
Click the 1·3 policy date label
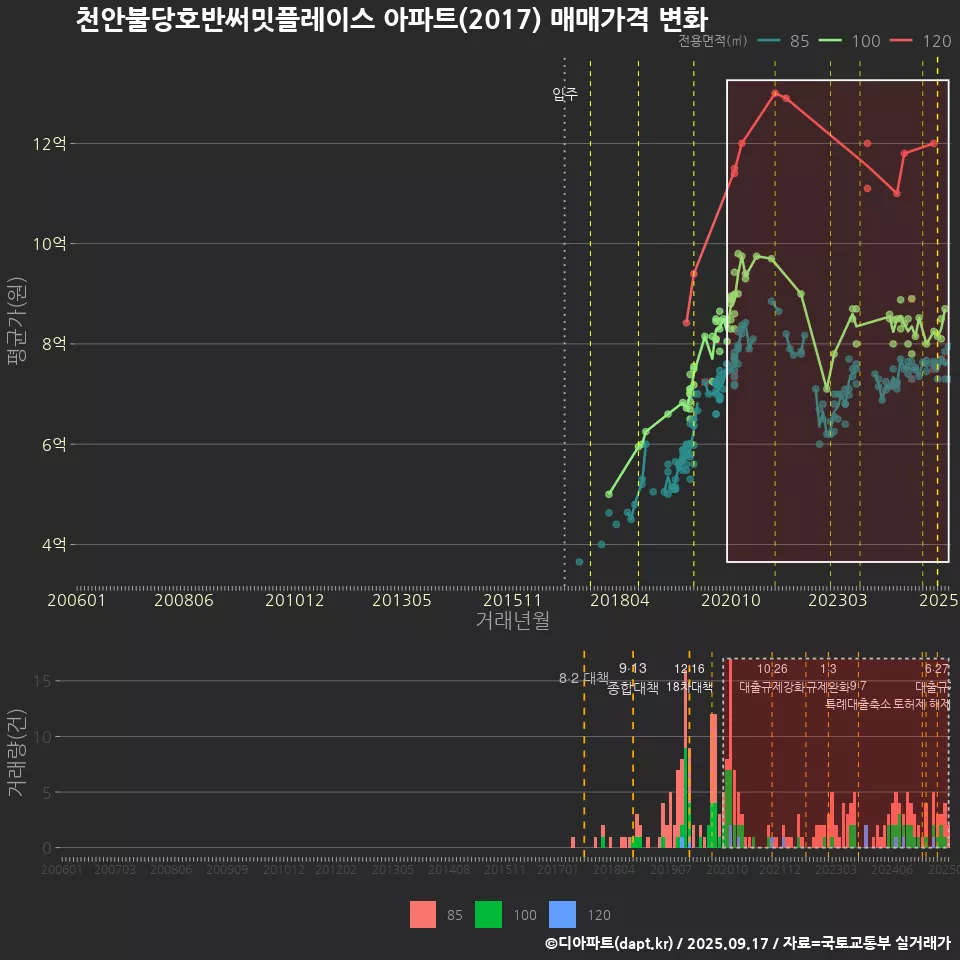coord(828,669)
